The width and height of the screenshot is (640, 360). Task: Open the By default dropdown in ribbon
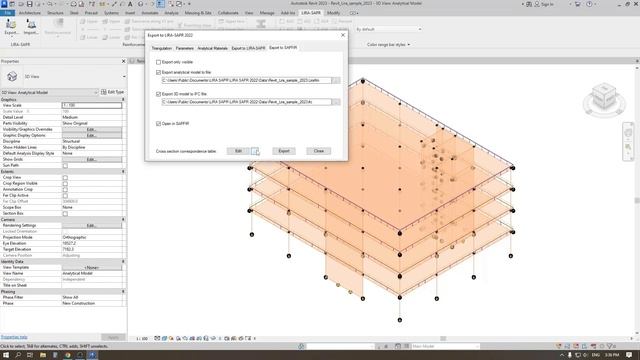[388, 29]
